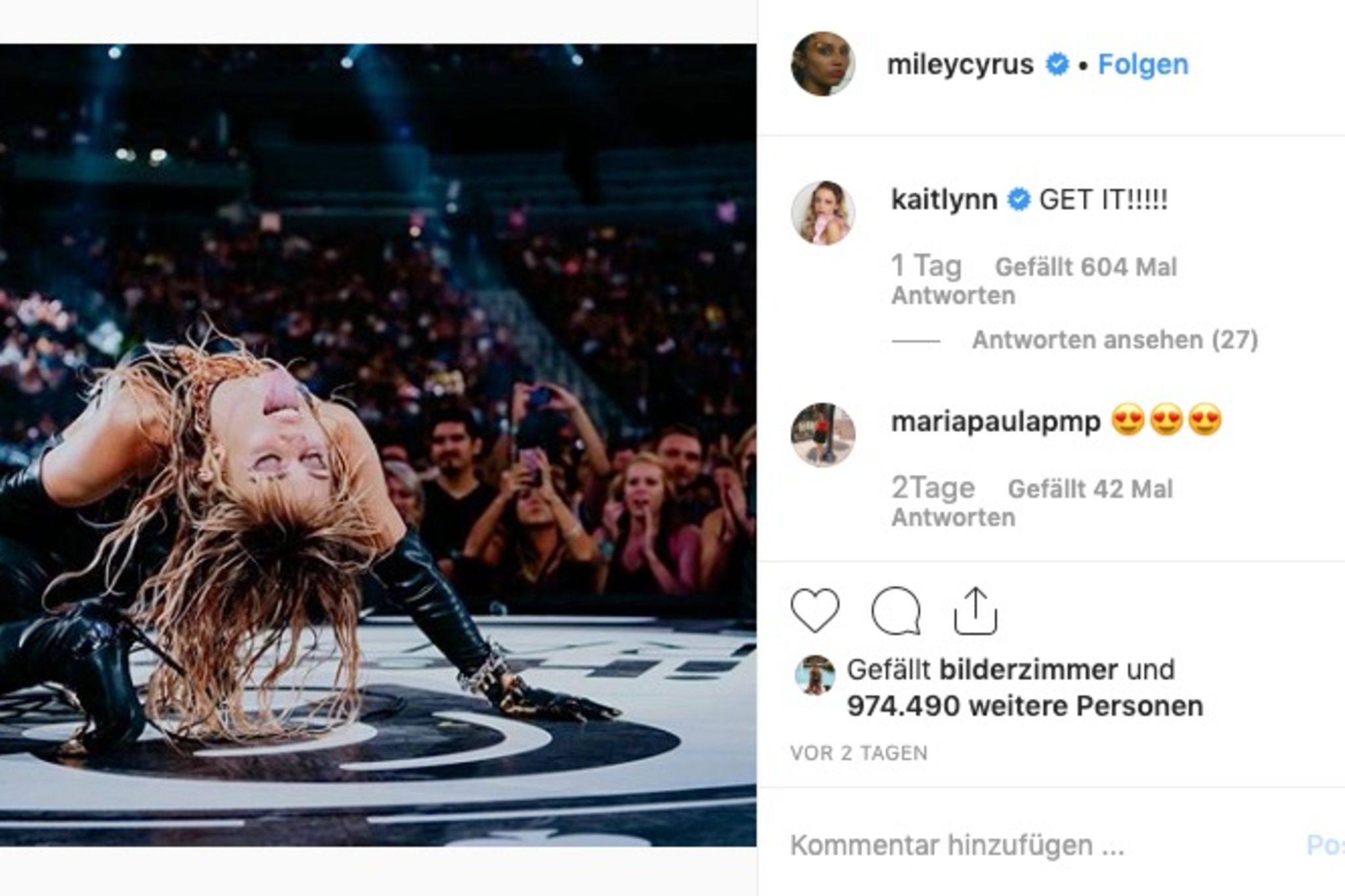View the 974.490 weitere Personen likes list

coord(1025,706)
